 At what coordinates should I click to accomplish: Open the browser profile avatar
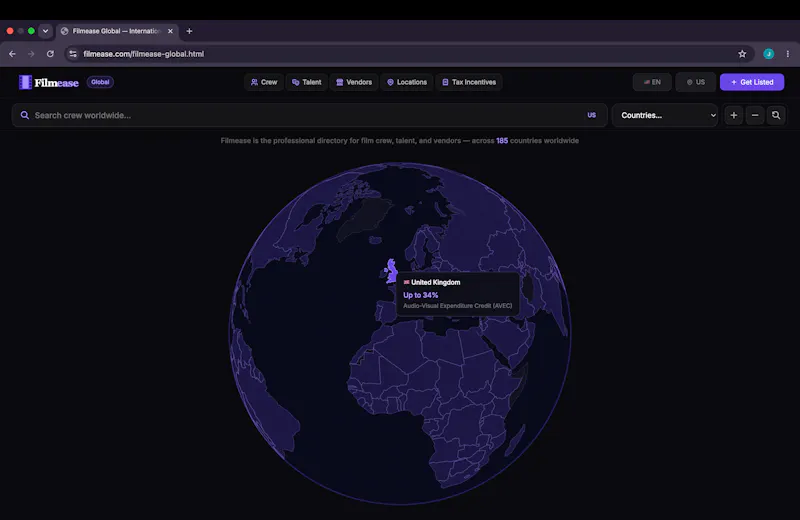pyautogui.click(x=768, y=54)
